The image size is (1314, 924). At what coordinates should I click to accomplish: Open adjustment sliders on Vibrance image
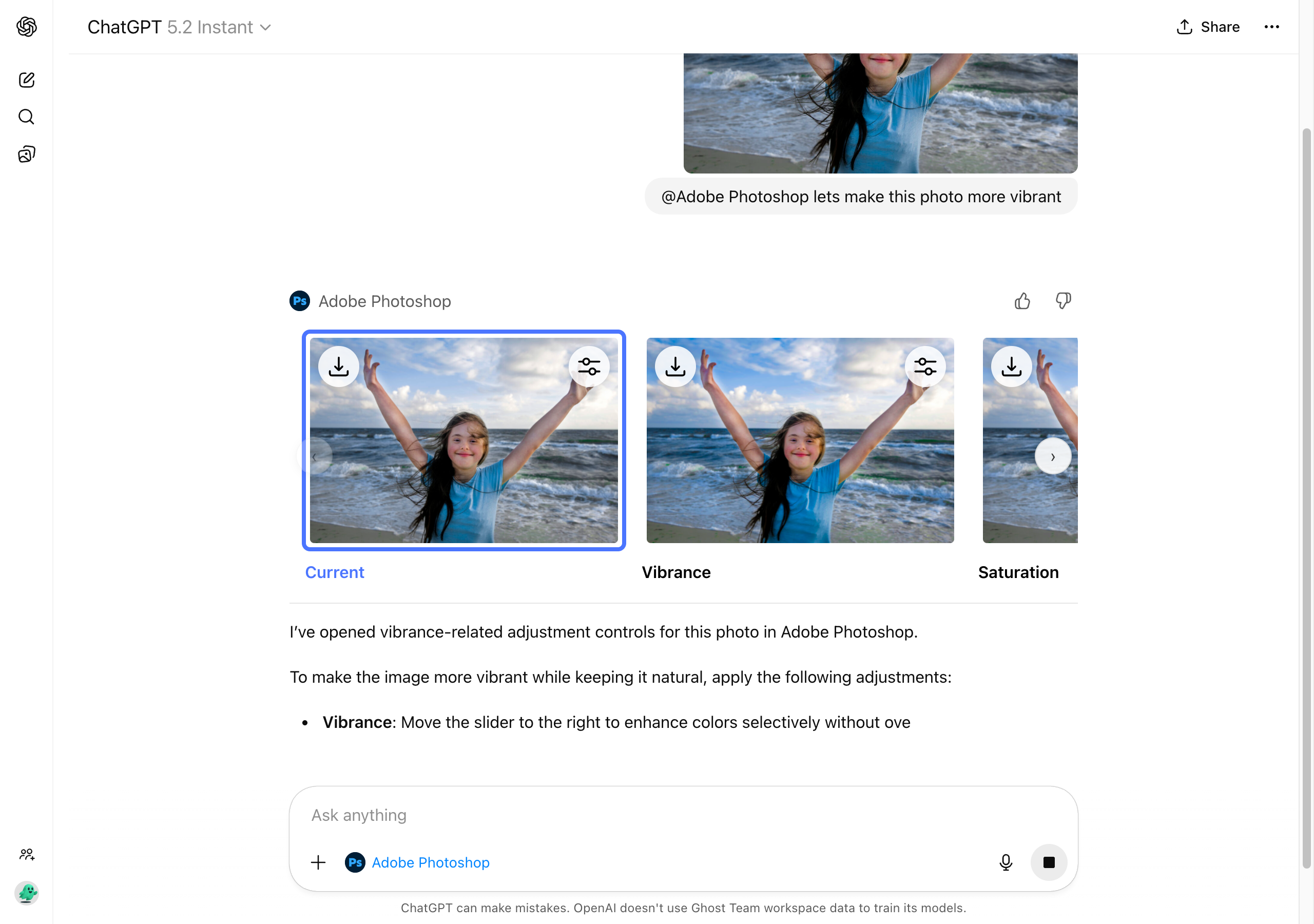[925, 367]
